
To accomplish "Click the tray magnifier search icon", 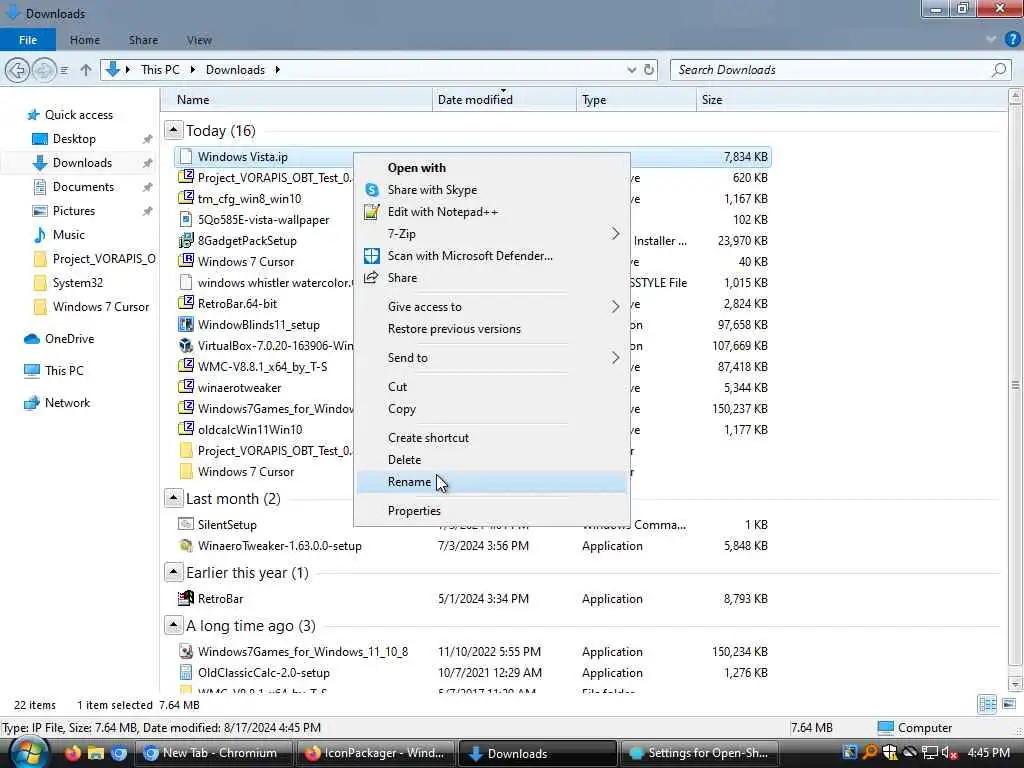I will tap(870, 753).
